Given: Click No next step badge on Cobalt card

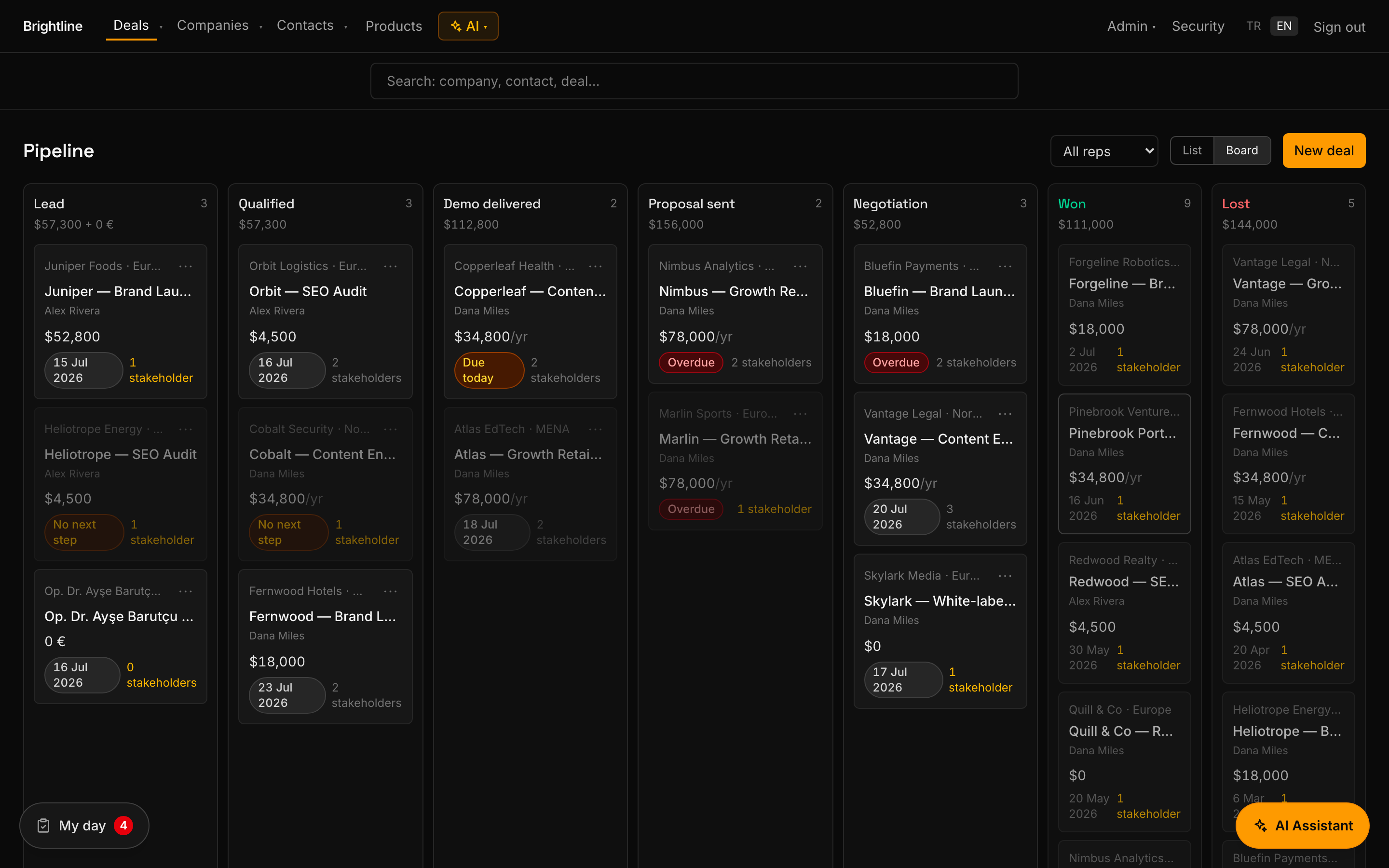Looking at the screenshot, I should point(289,532).
